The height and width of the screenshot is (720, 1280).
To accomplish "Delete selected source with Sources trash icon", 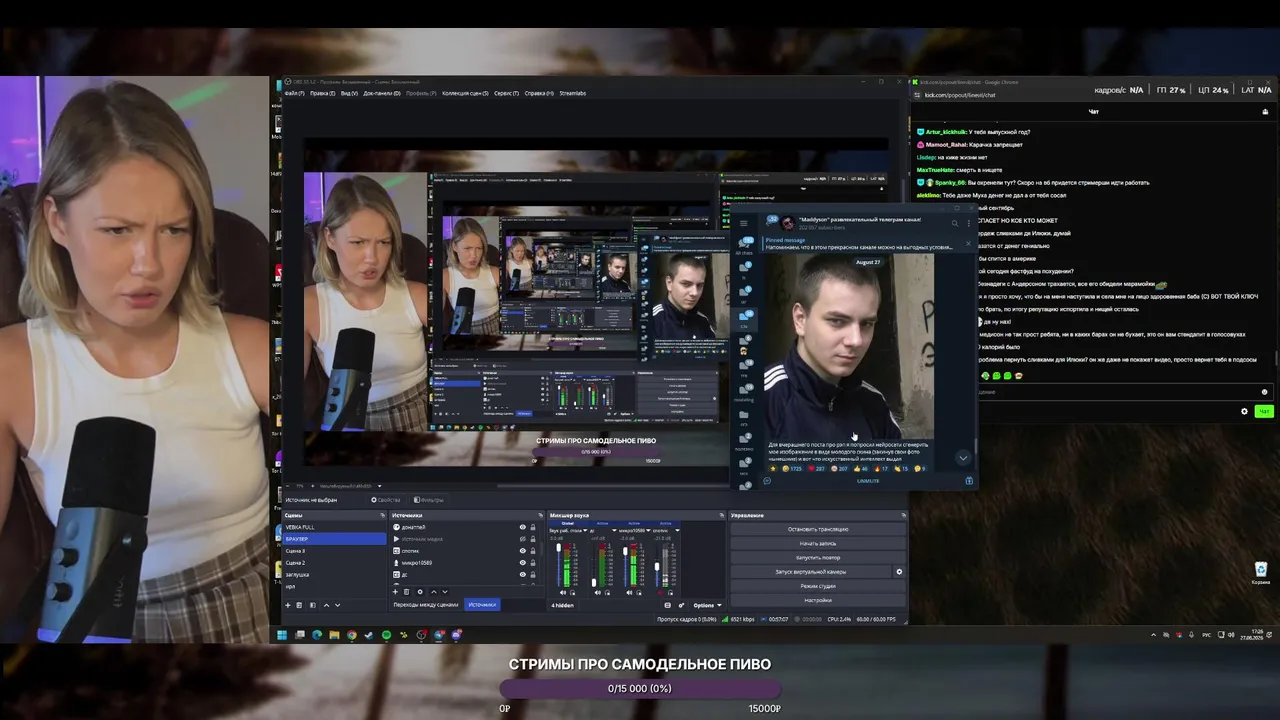I will 406,591.
